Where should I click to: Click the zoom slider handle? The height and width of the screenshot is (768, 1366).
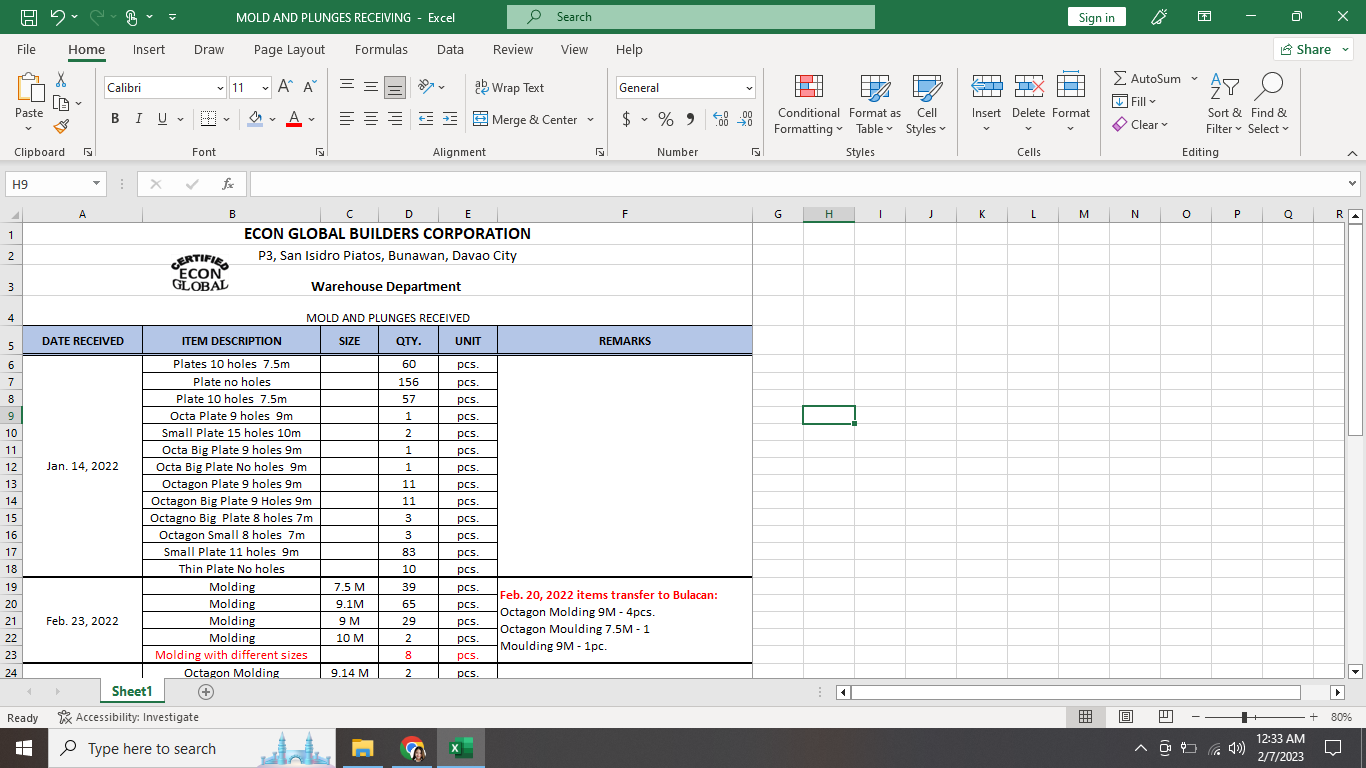click(1244, 717)
